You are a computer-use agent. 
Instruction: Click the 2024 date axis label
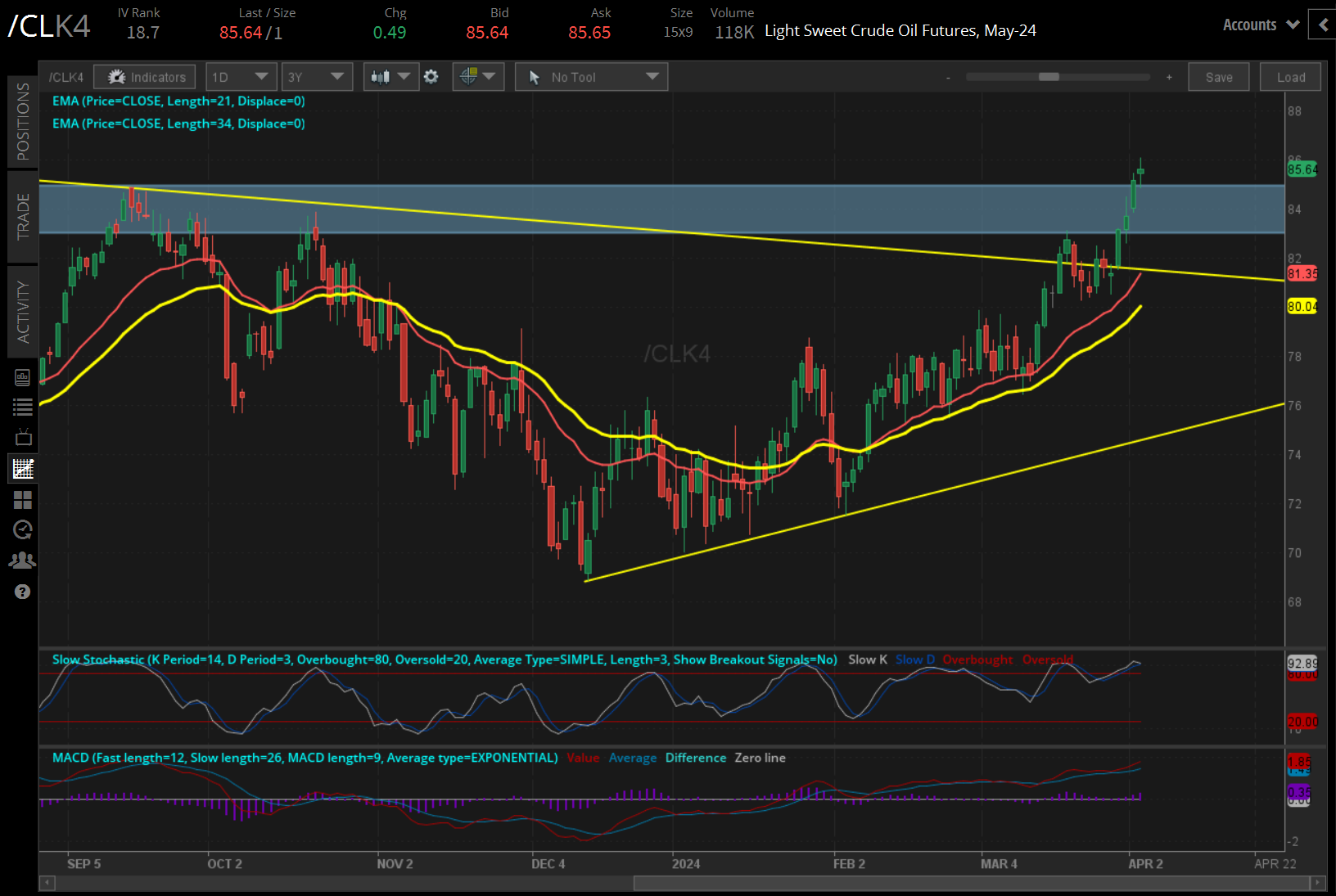(686, 864)
